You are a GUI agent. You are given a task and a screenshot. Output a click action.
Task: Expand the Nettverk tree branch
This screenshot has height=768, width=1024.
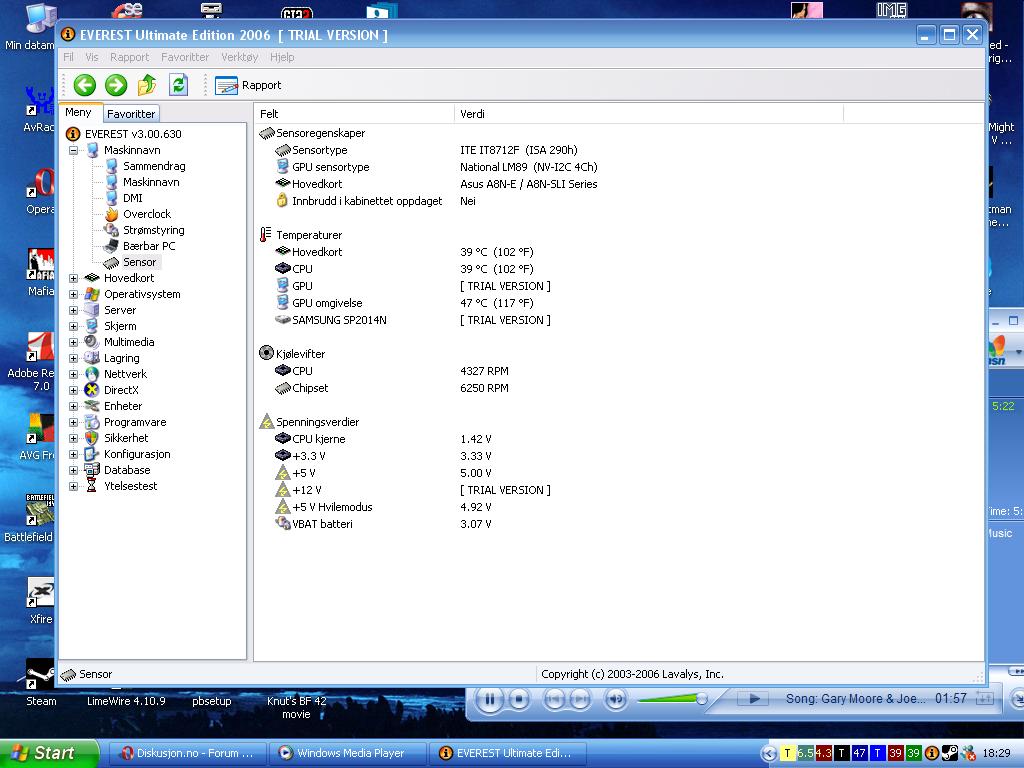[x=73, y=374]
